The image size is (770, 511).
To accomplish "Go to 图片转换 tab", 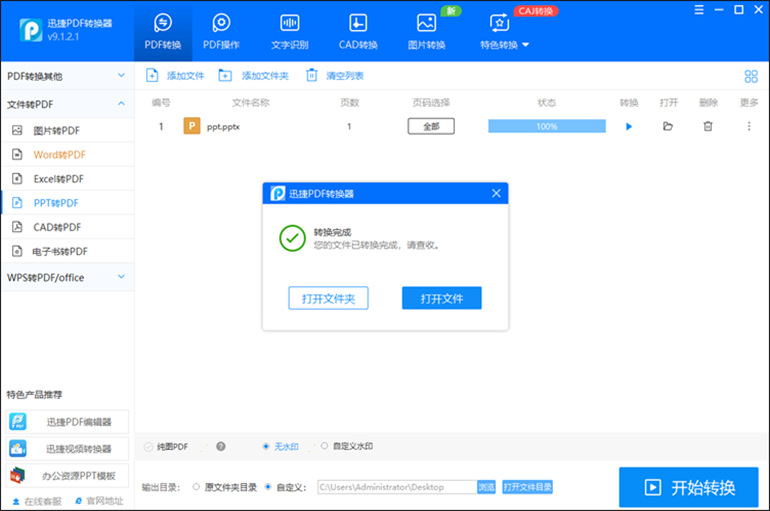I will (x=426, y=31).
